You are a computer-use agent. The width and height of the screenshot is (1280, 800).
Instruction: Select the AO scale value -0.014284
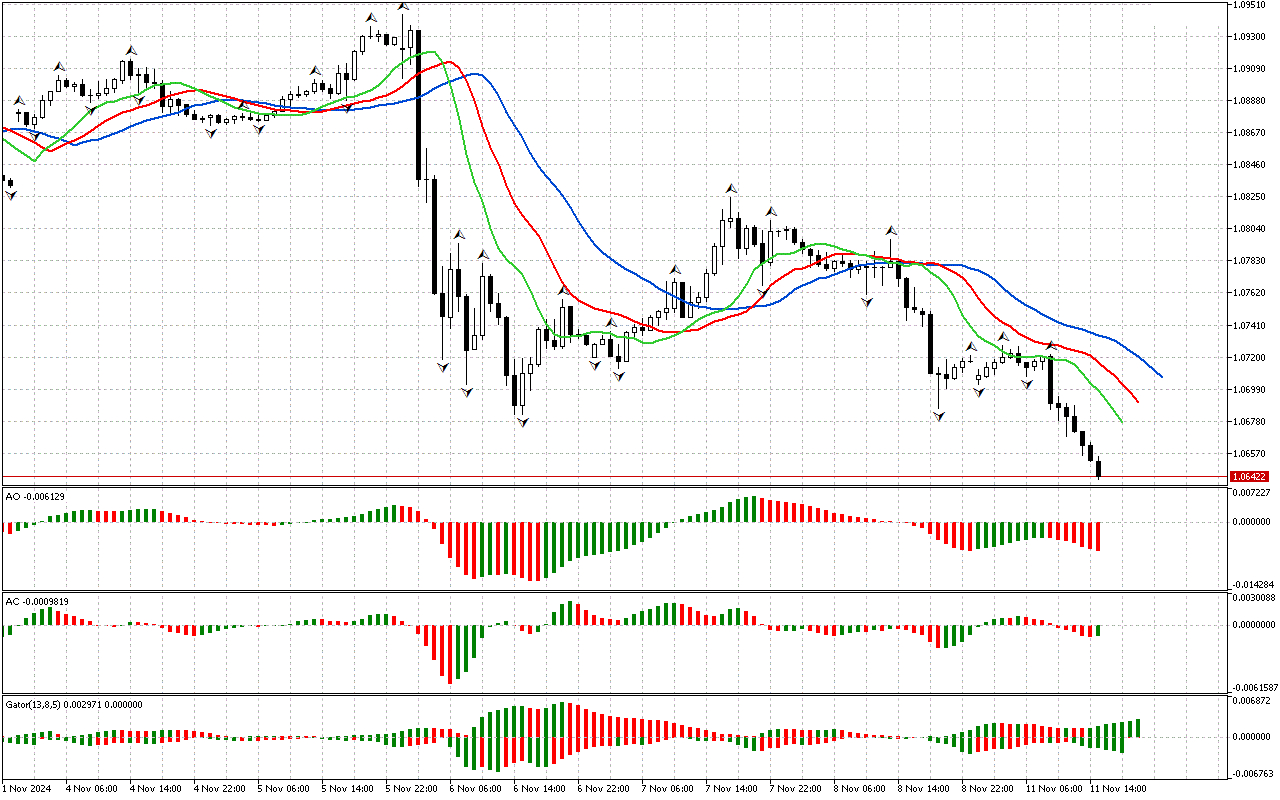[x=1251, y=584]
